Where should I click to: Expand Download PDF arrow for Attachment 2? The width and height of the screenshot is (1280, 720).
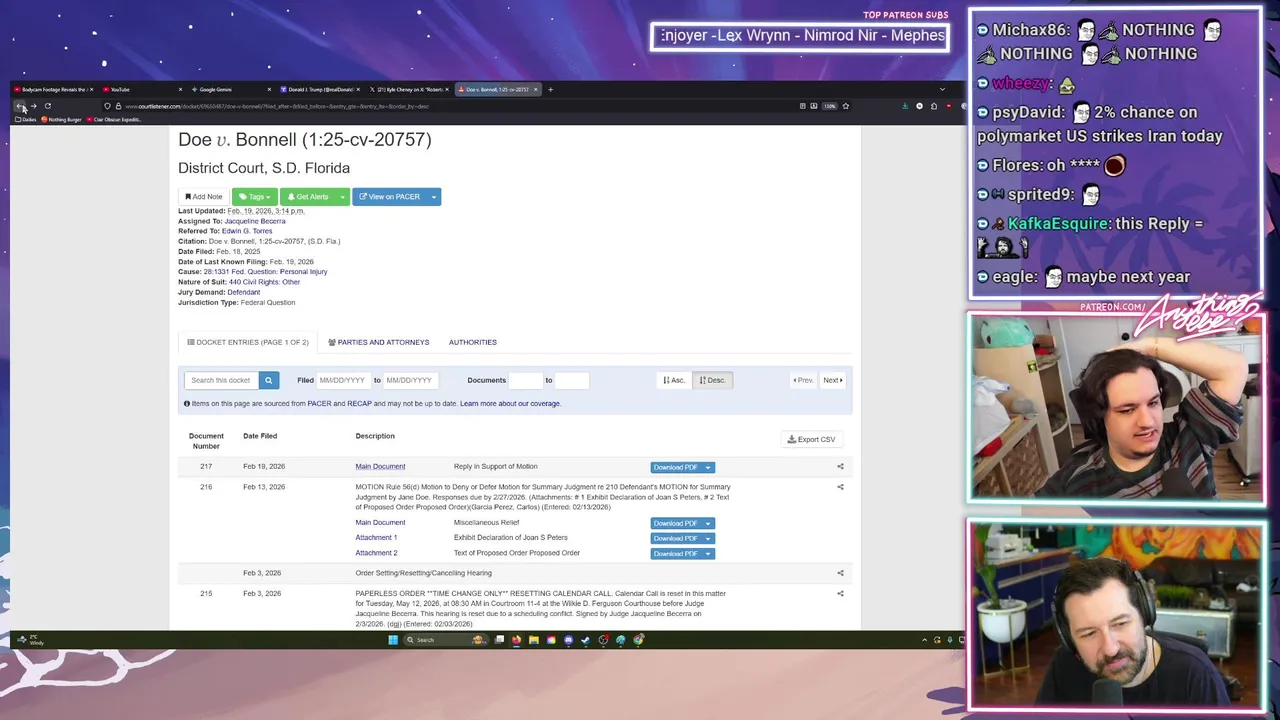point(708,553)
